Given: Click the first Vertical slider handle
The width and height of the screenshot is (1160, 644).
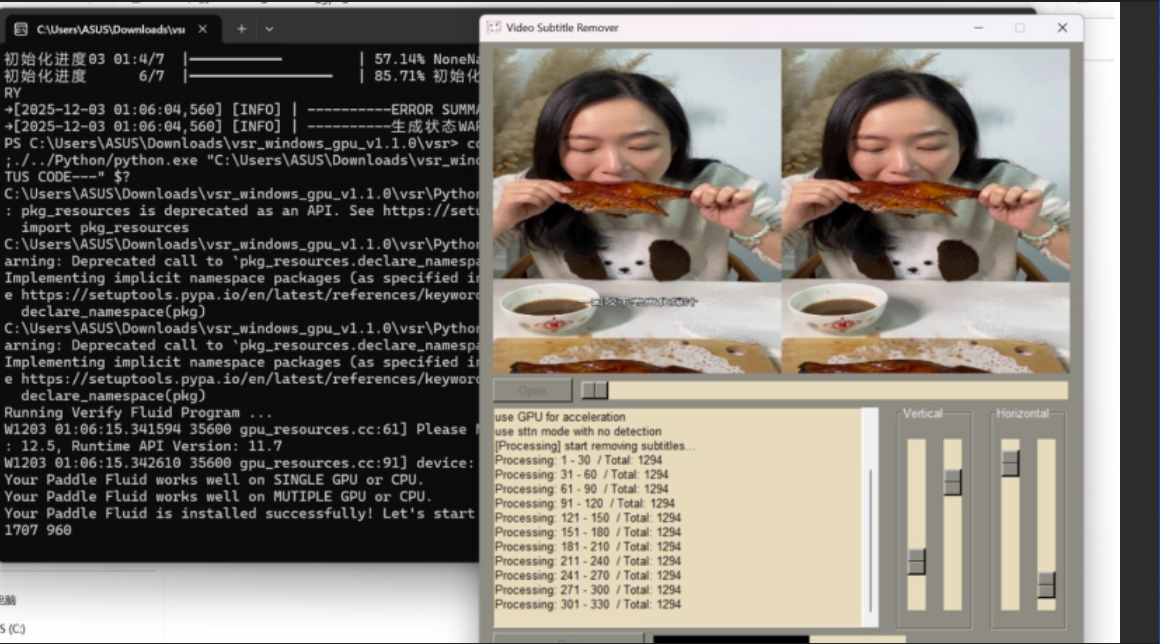Looking at the screenshot, I should click(x=916, y=562).
